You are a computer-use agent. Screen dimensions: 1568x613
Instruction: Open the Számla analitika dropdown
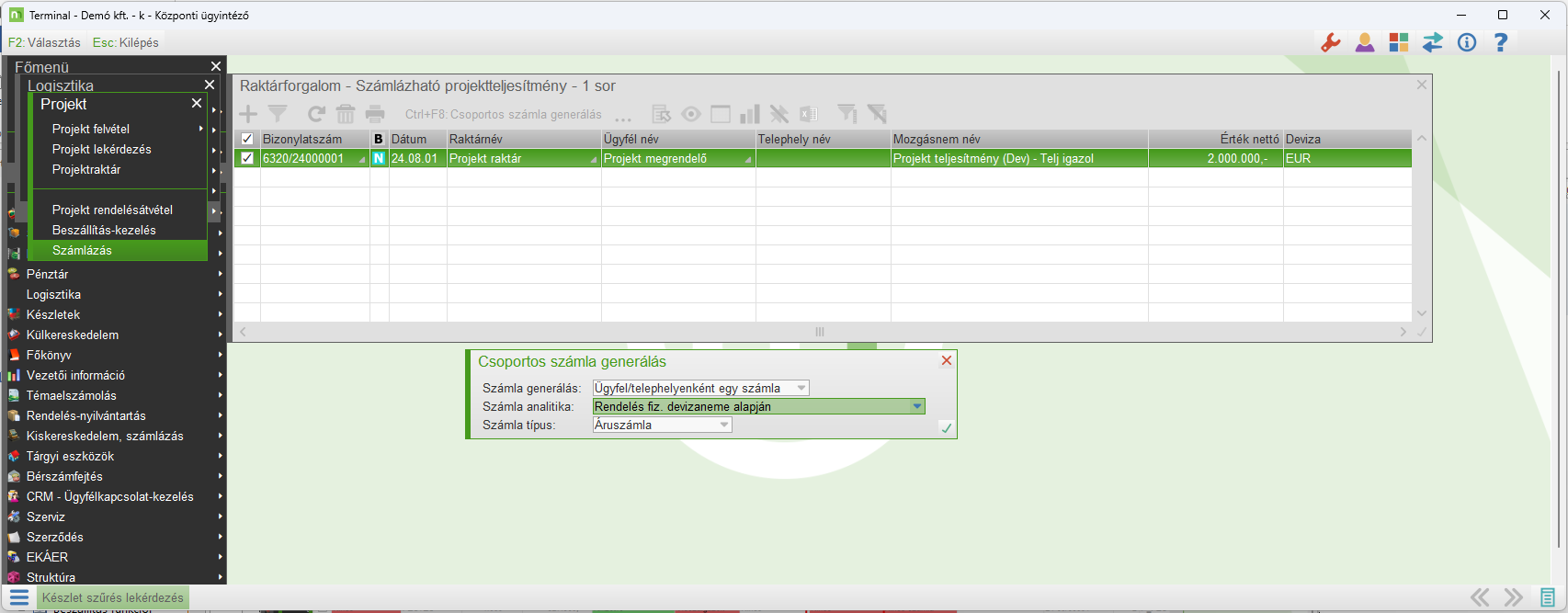pyautogui.click(x=917, y=406)
